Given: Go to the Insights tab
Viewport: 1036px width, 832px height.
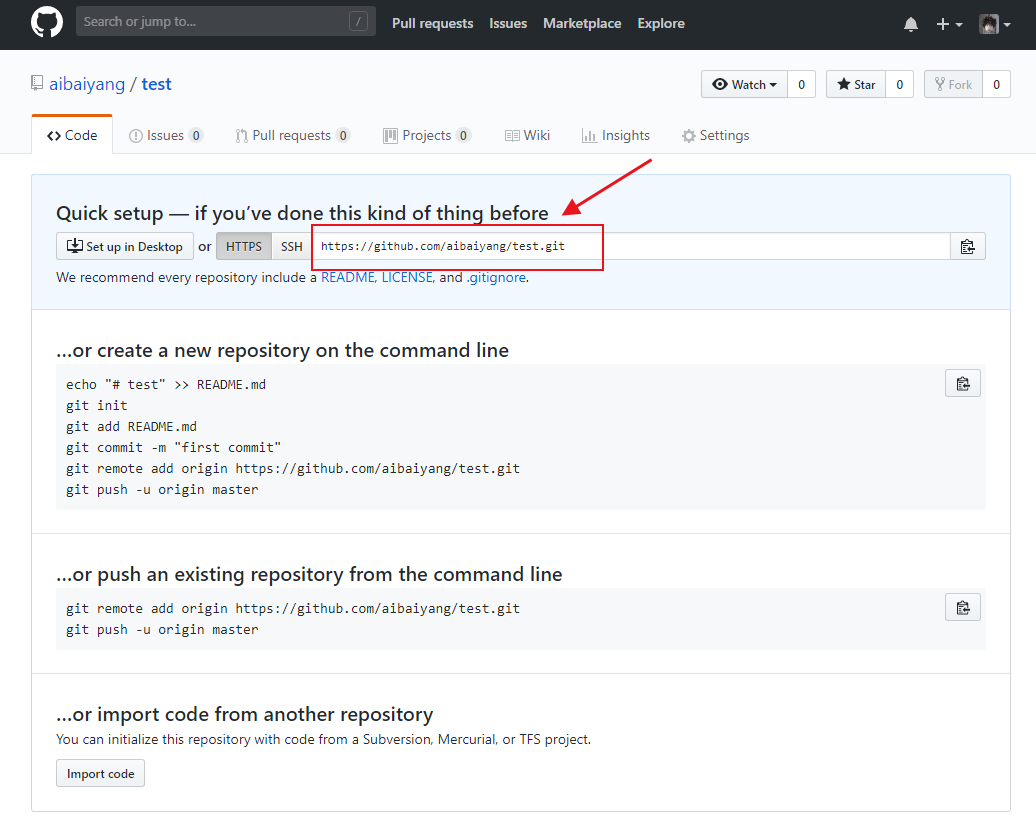Looking at the screenshot, I should tap(616, 136).
